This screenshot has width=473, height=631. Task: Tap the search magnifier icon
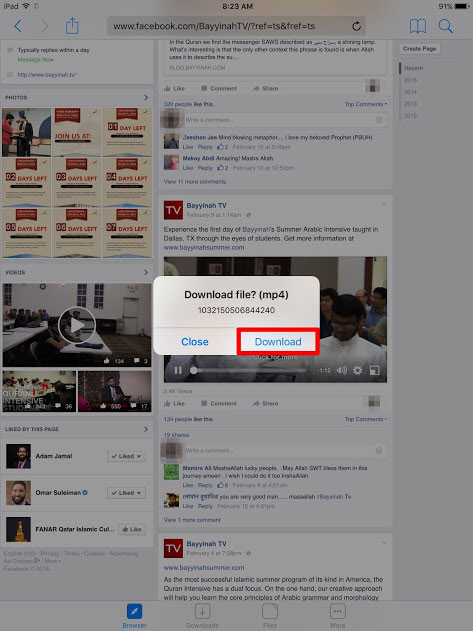[446, 26]
